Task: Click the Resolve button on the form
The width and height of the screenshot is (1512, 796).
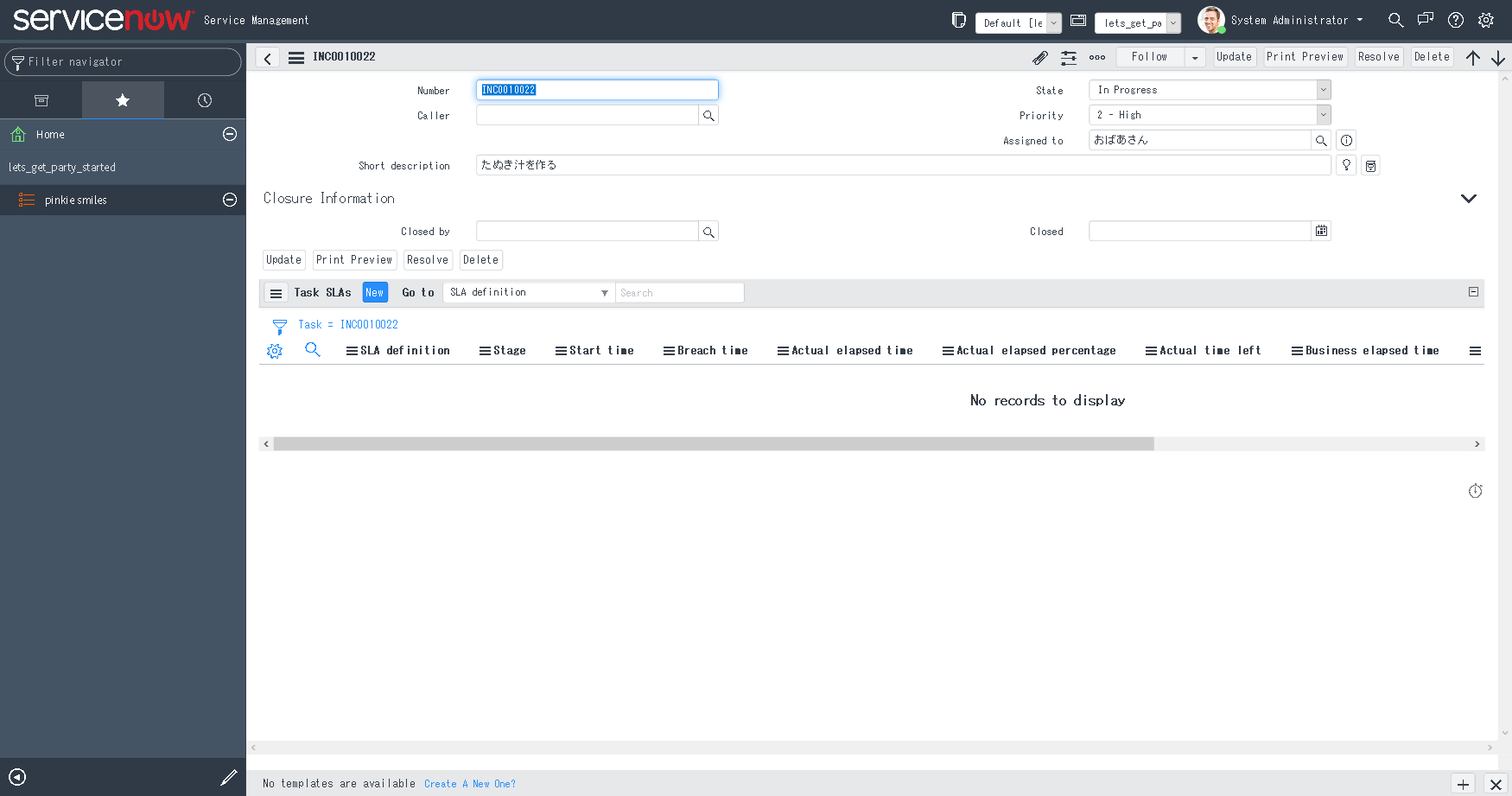Action: click(1378, 56)
